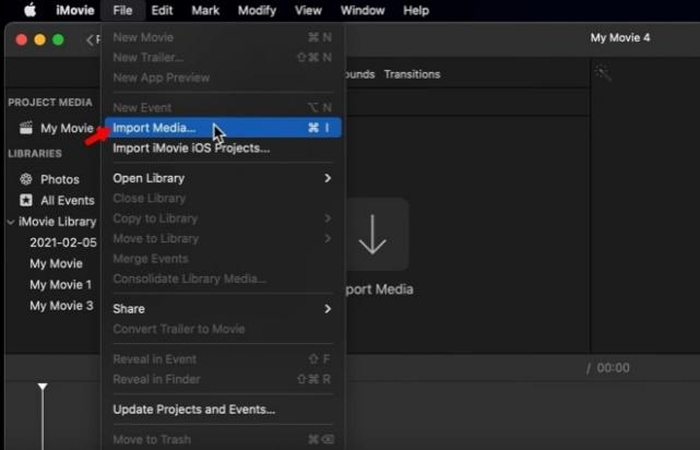Expand the Open Library submenu
Viewport: 700px width, 450px height.
(223, 178)
